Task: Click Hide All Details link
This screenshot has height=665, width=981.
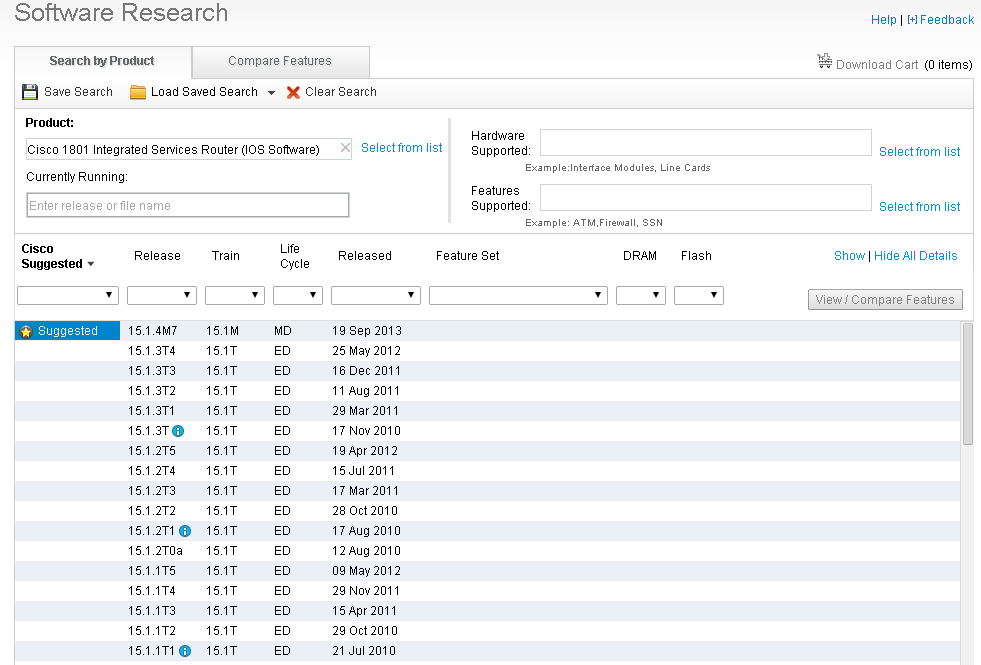Action: [x=915, y=256]
